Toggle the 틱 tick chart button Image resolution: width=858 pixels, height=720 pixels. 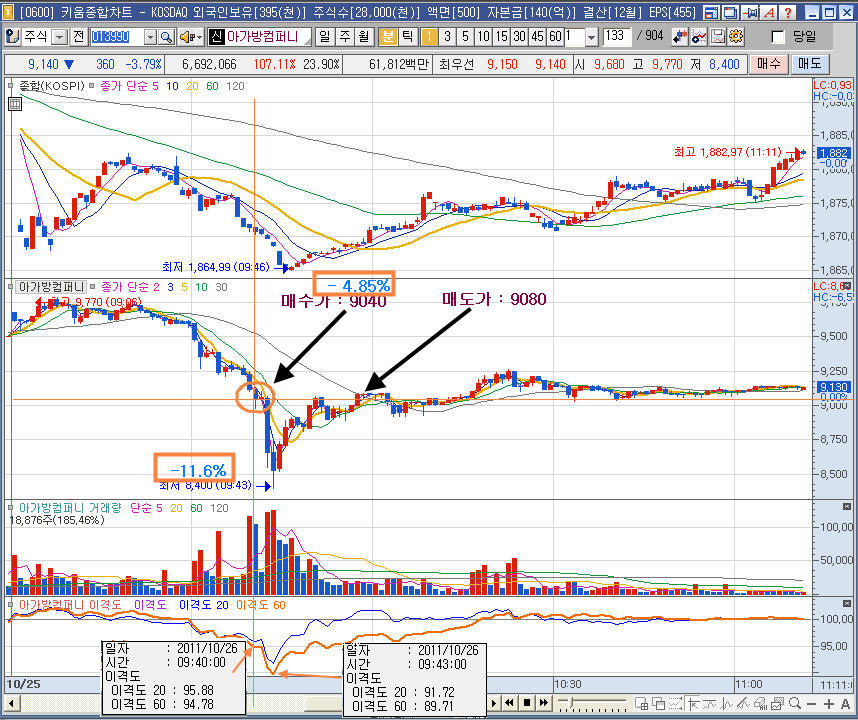click(x=408, y=37)
